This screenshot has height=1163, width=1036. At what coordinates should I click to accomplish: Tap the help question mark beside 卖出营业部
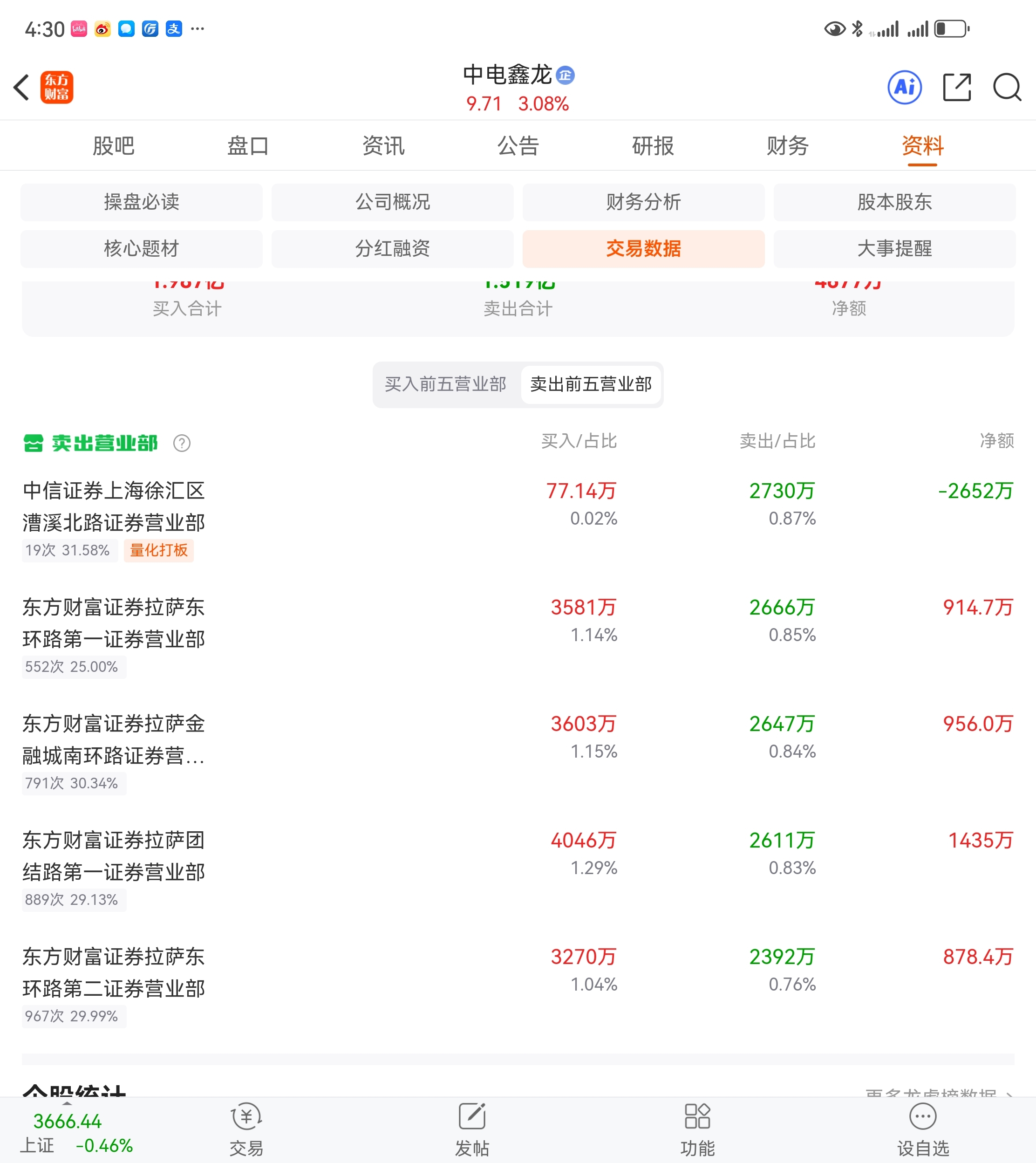point(182,443)
